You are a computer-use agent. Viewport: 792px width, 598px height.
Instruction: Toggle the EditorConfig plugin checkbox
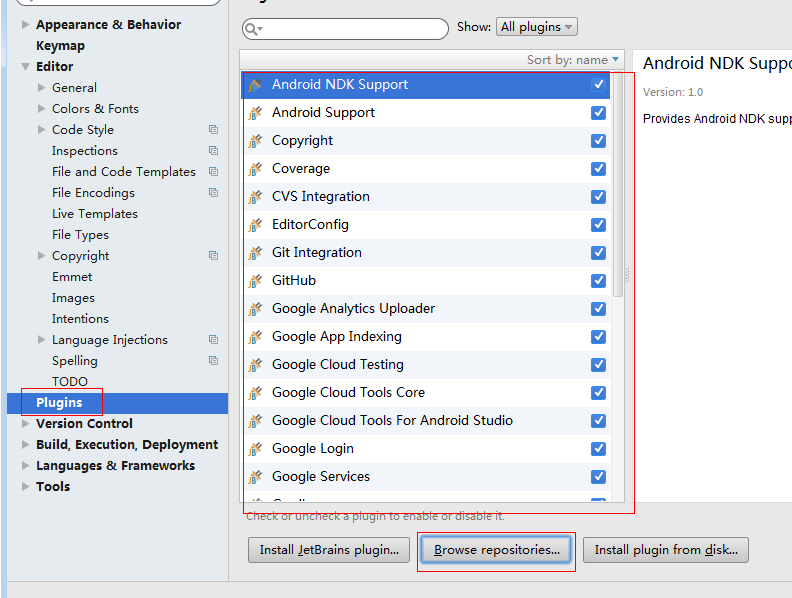599,225
